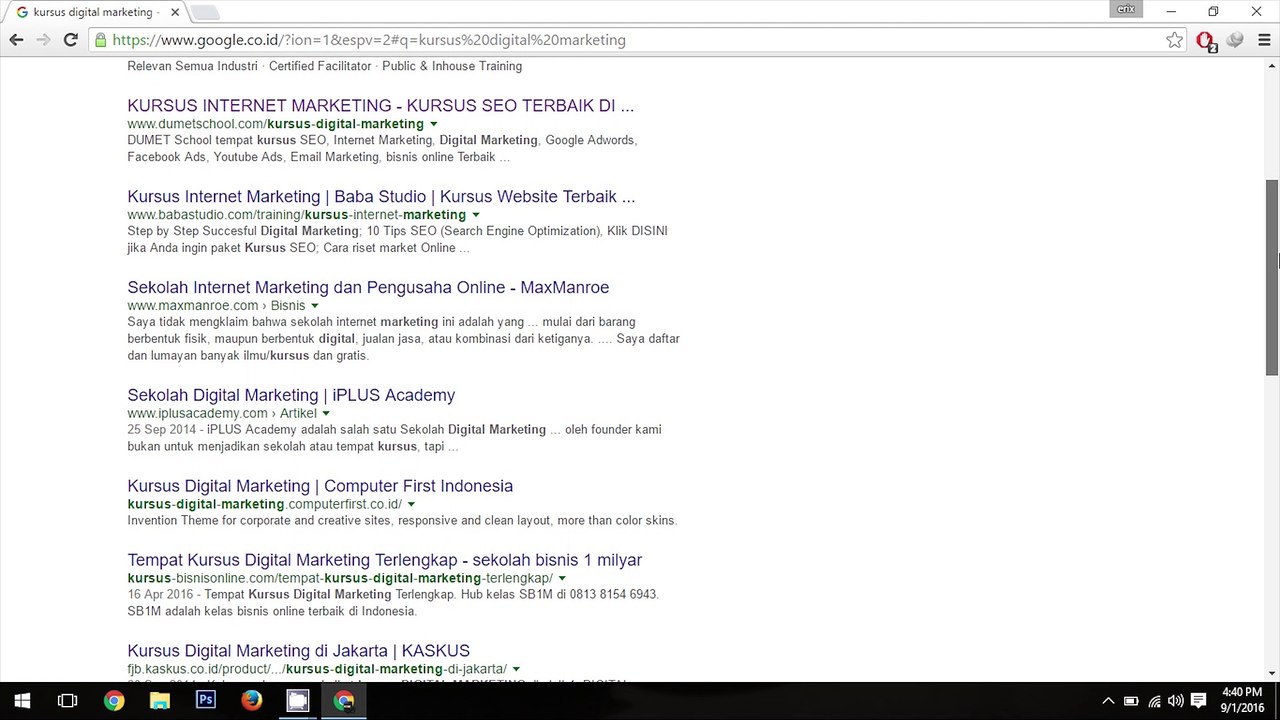Click the browser forward arrow
Screen dimensions: 1280x720
(x=43, y=40)
